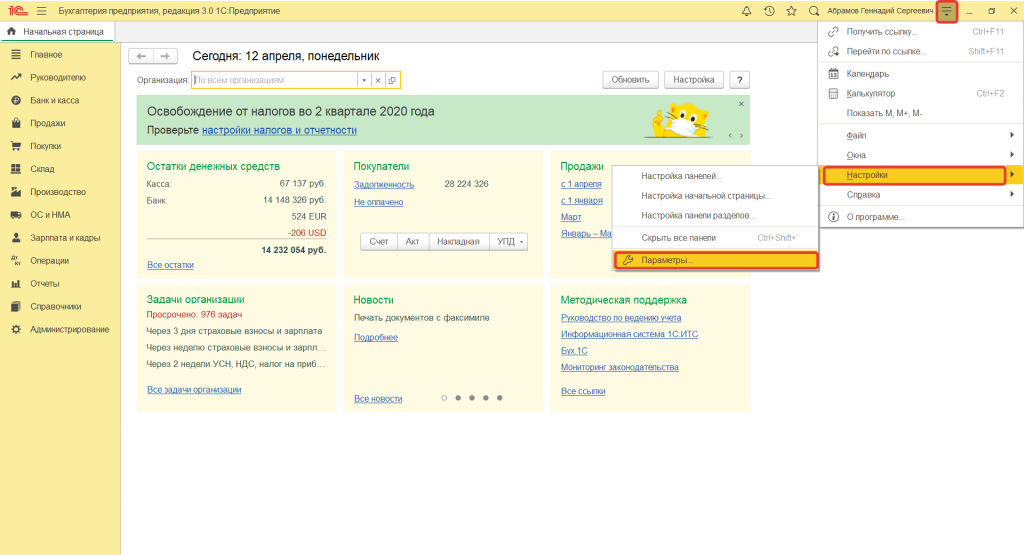Close the tax exemption banner
This screenshot has height=555, width=1024.
click(x=741, y=103)
